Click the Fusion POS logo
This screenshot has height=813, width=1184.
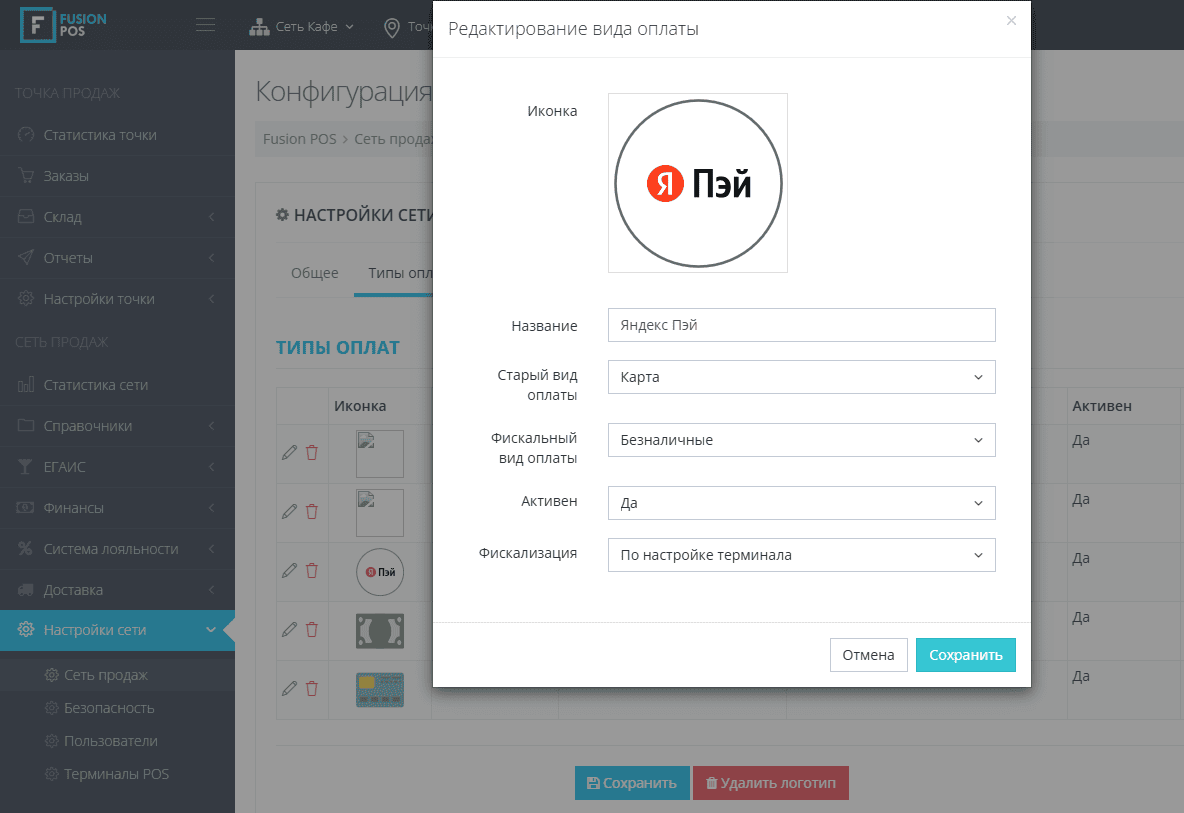63,25
